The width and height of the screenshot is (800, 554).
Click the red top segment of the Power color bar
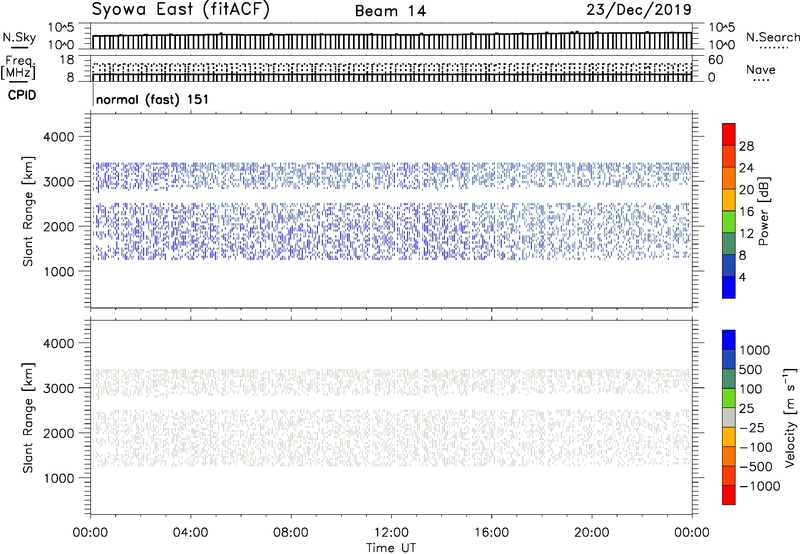coord(729,134)
